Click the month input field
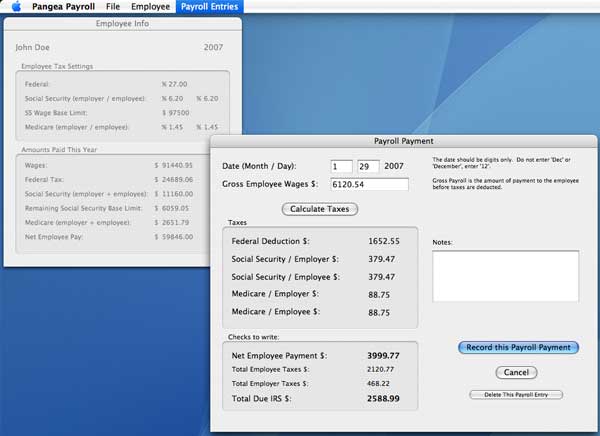Image resolution: width=600 pixels, height=436 pixels. tap(341, 165)
